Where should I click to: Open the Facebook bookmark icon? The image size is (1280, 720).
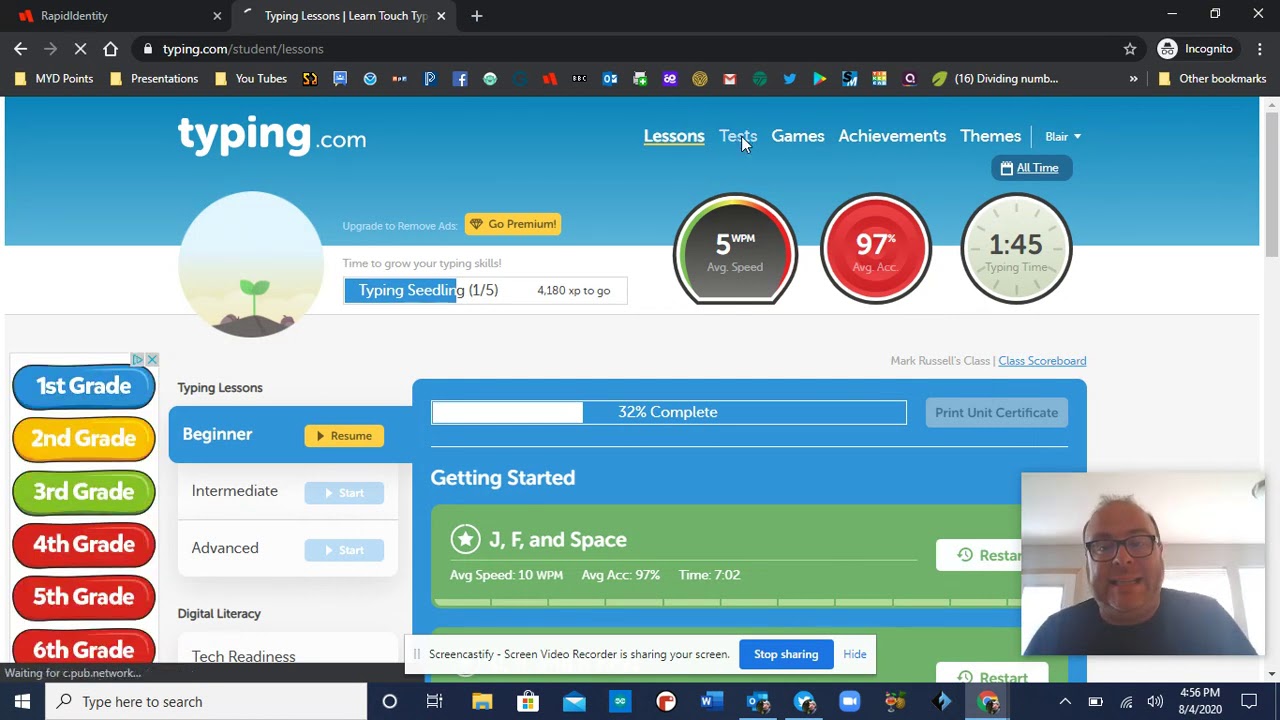pyautogui.click(x=460, y=79)
